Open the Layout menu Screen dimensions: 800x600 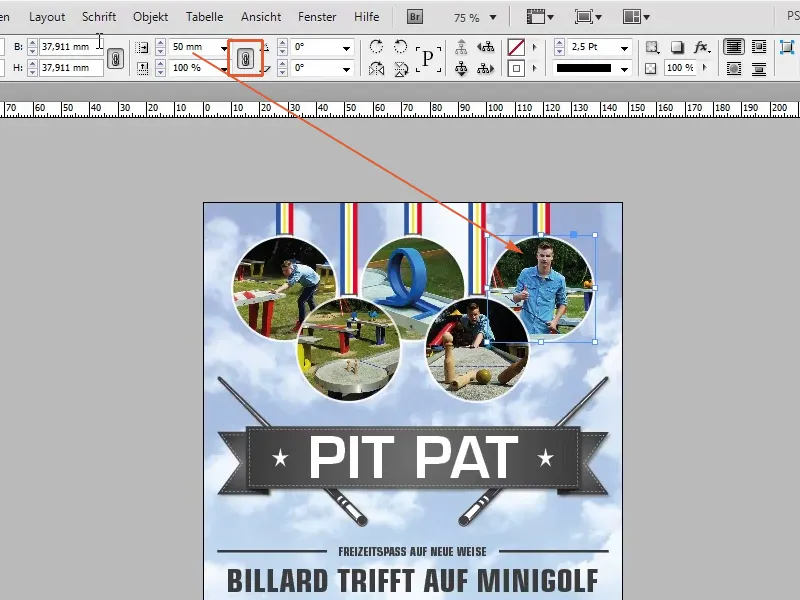pos(47,17)
